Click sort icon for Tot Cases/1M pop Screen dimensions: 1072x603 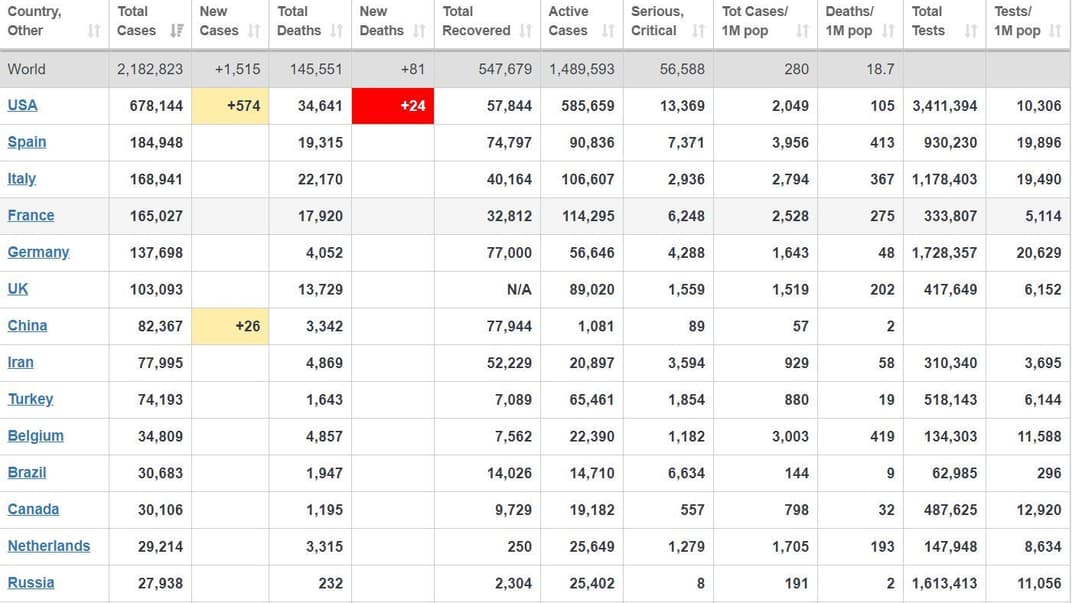(802, 31)
